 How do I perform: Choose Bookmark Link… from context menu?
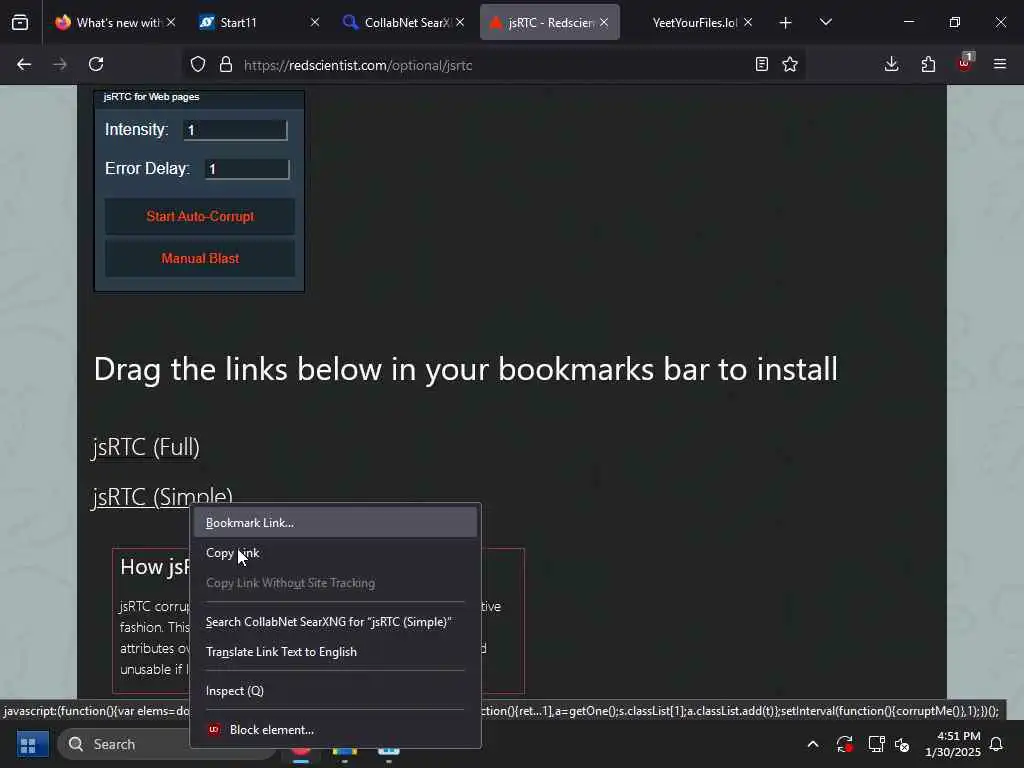[336, 522]
